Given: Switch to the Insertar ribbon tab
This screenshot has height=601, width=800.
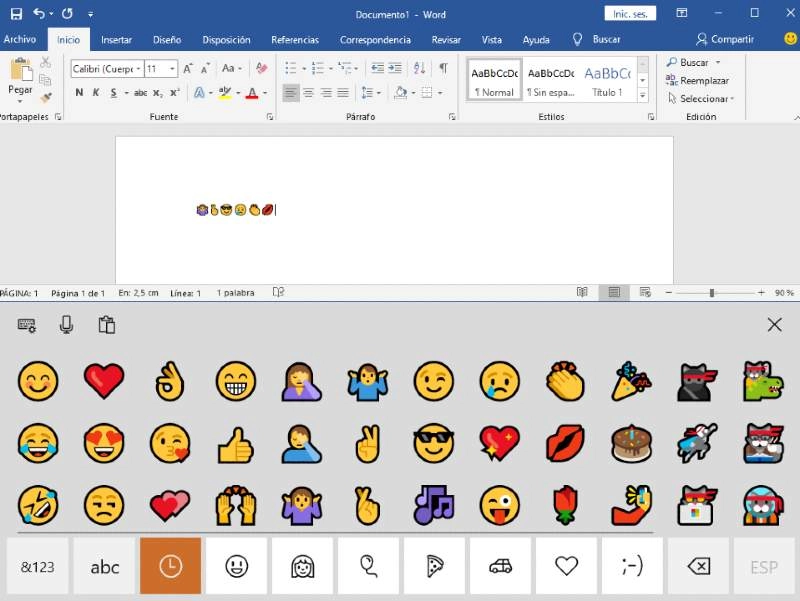Looking at the screenshot, I should point(116,40).
